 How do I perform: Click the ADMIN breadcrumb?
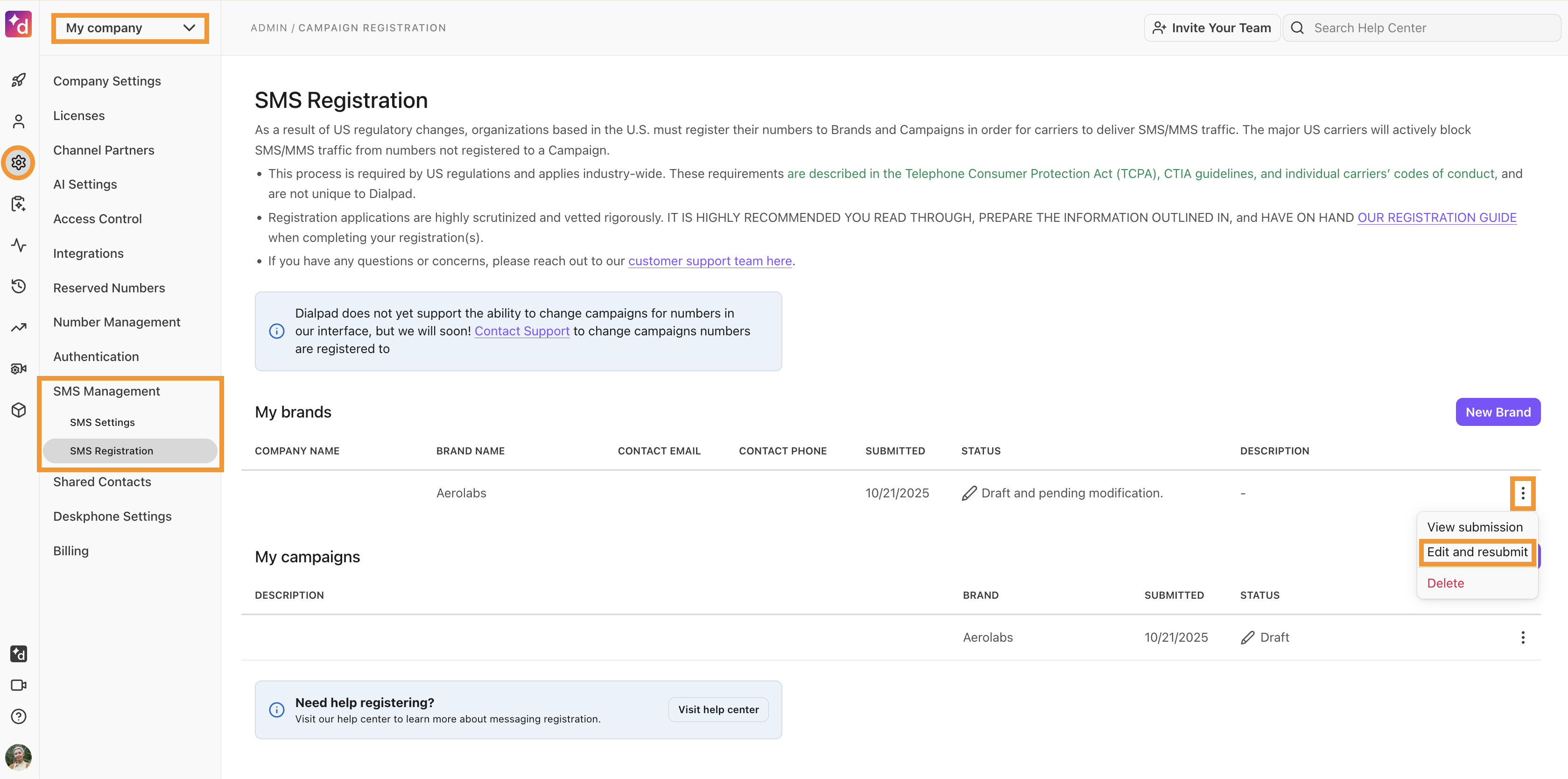(268, 28)
